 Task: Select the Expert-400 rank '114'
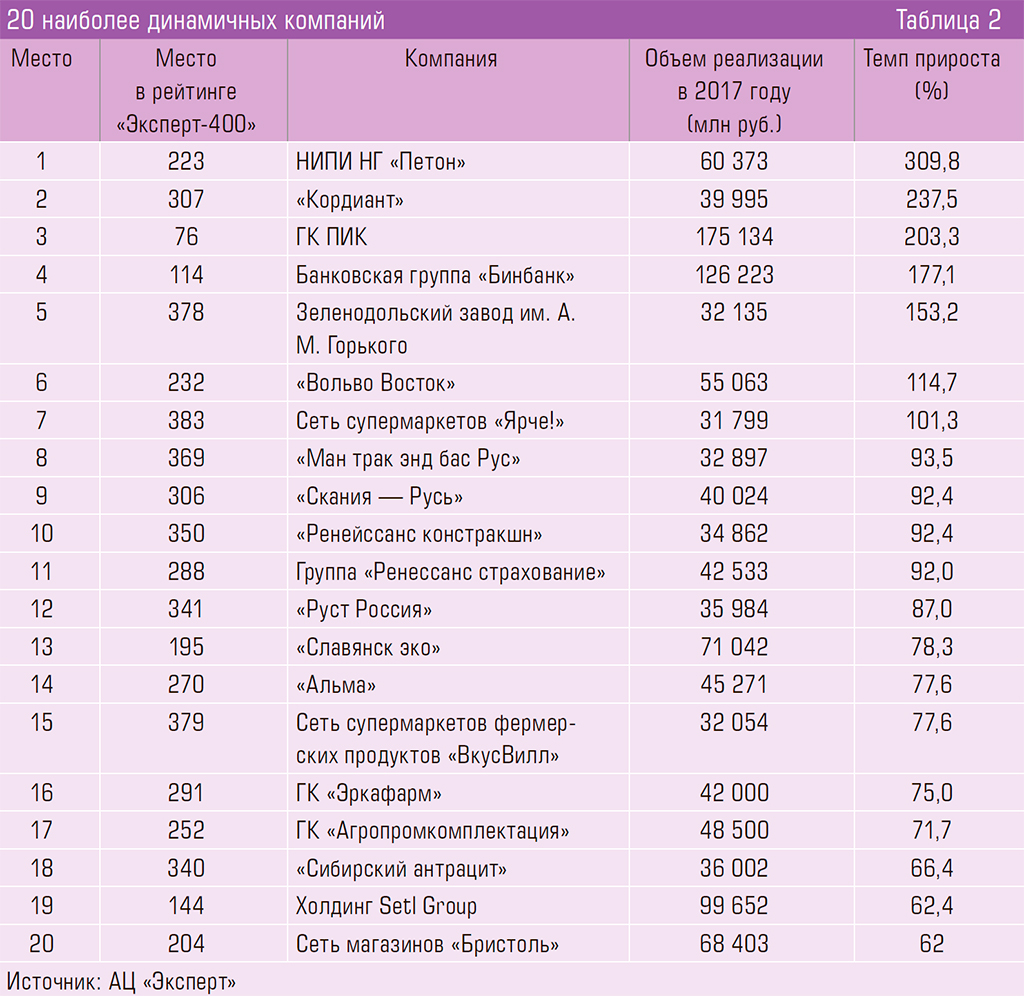[x=186, y=275]
